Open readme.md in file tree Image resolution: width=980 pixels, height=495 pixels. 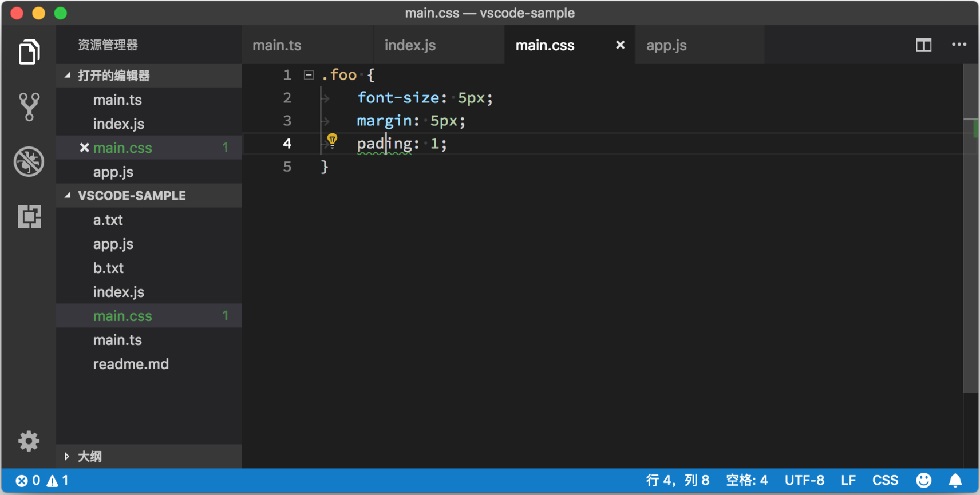pos(131,364)
